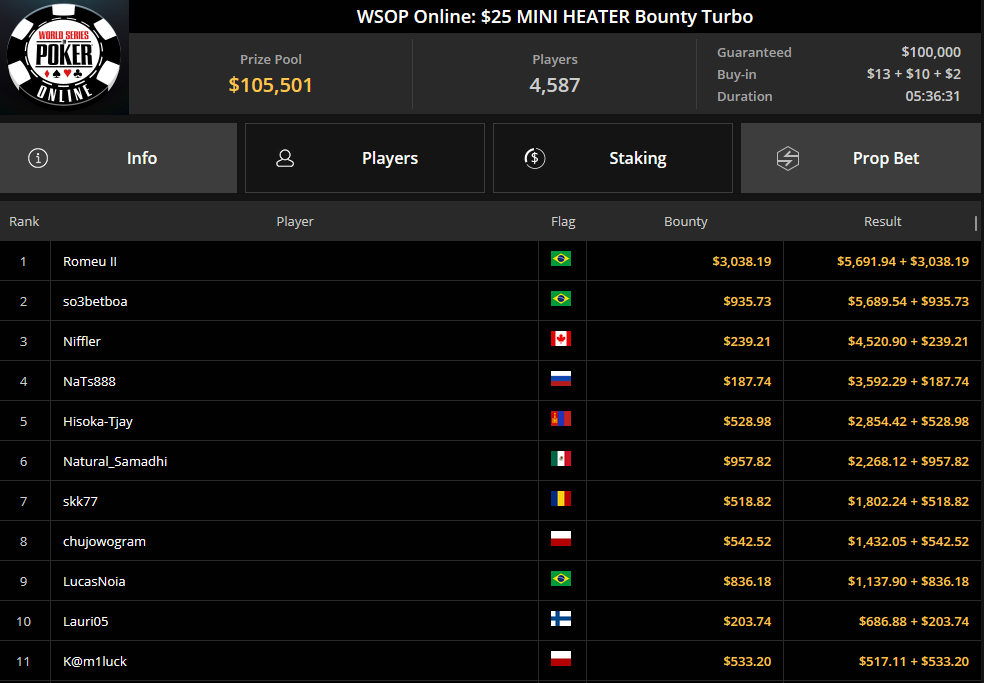Click the info circle icon
This screenshot has height=683, width=984.
point(38,158)
